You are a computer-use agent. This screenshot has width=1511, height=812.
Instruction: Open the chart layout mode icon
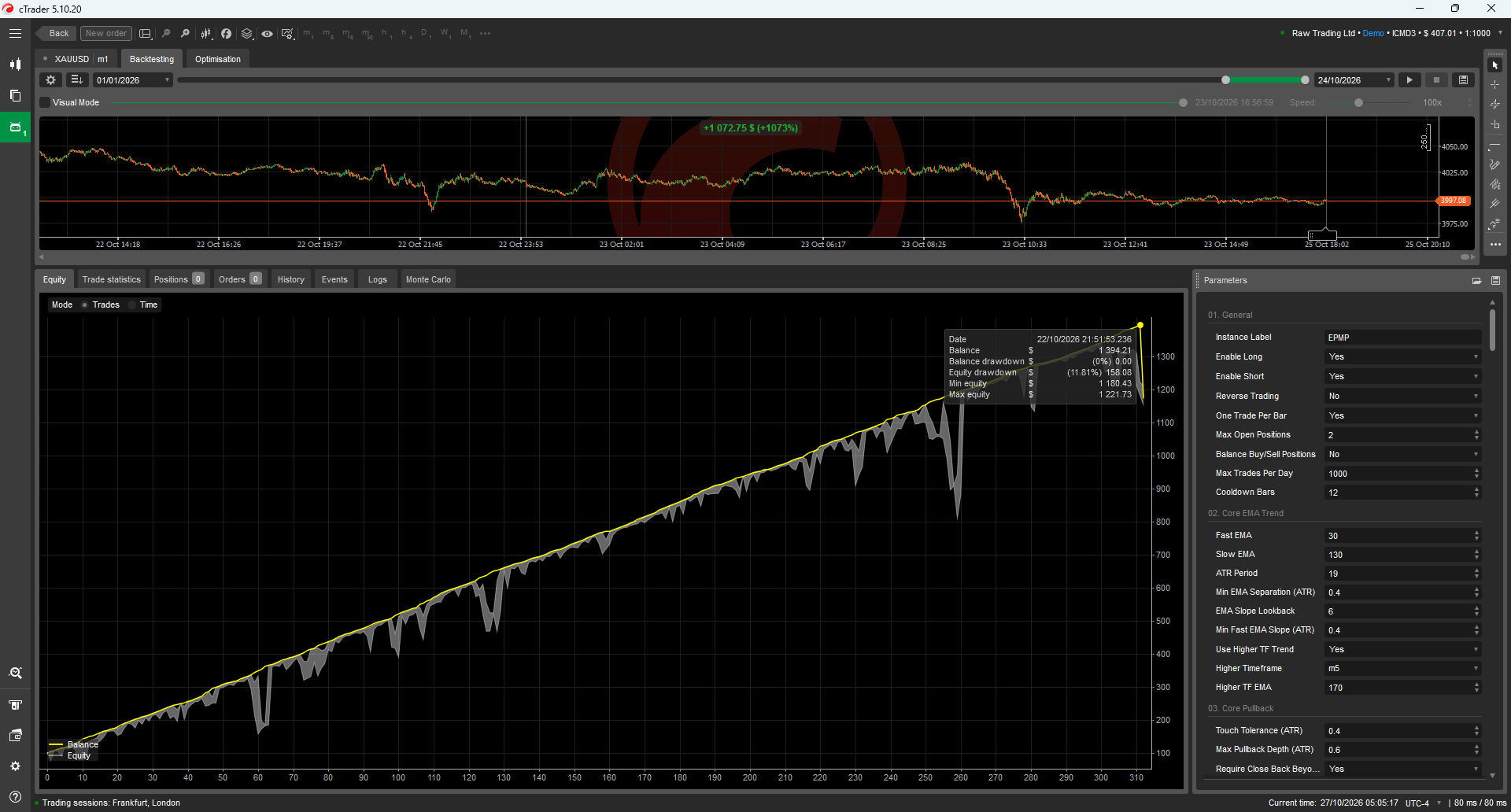145,34
